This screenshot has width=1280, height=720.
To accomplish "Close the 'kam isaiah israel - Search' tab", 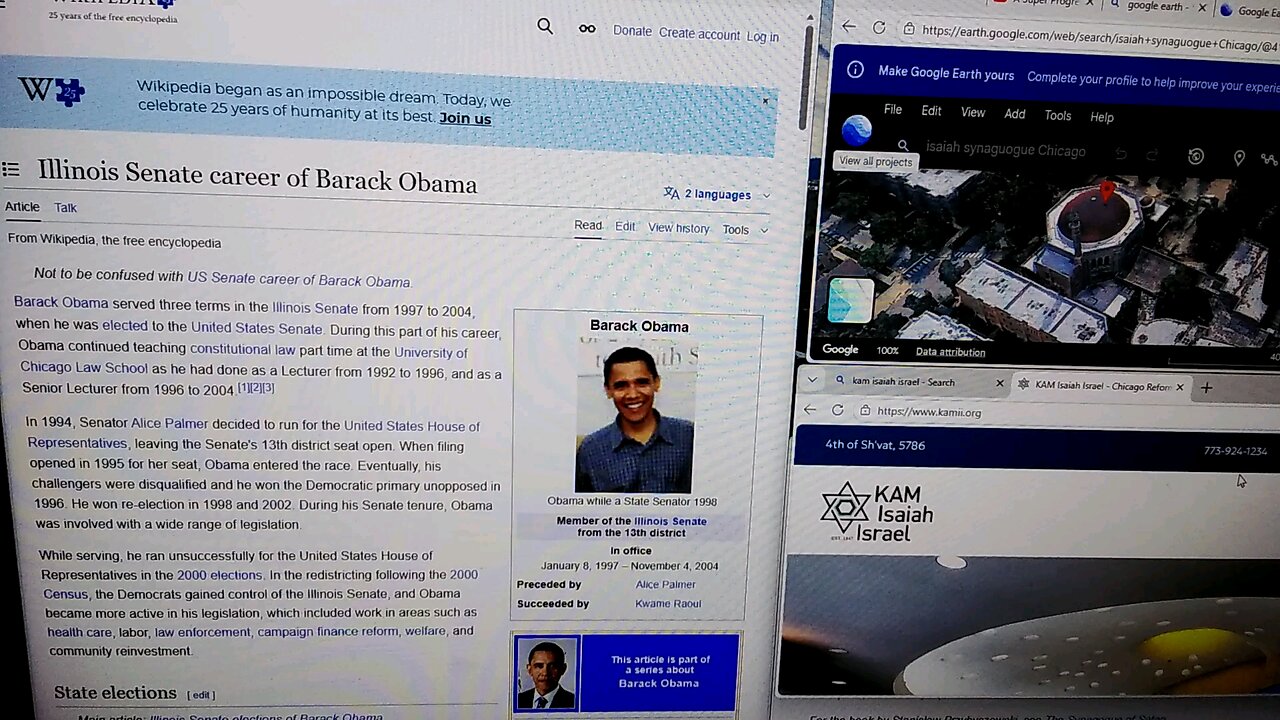I will click(999, 383).
